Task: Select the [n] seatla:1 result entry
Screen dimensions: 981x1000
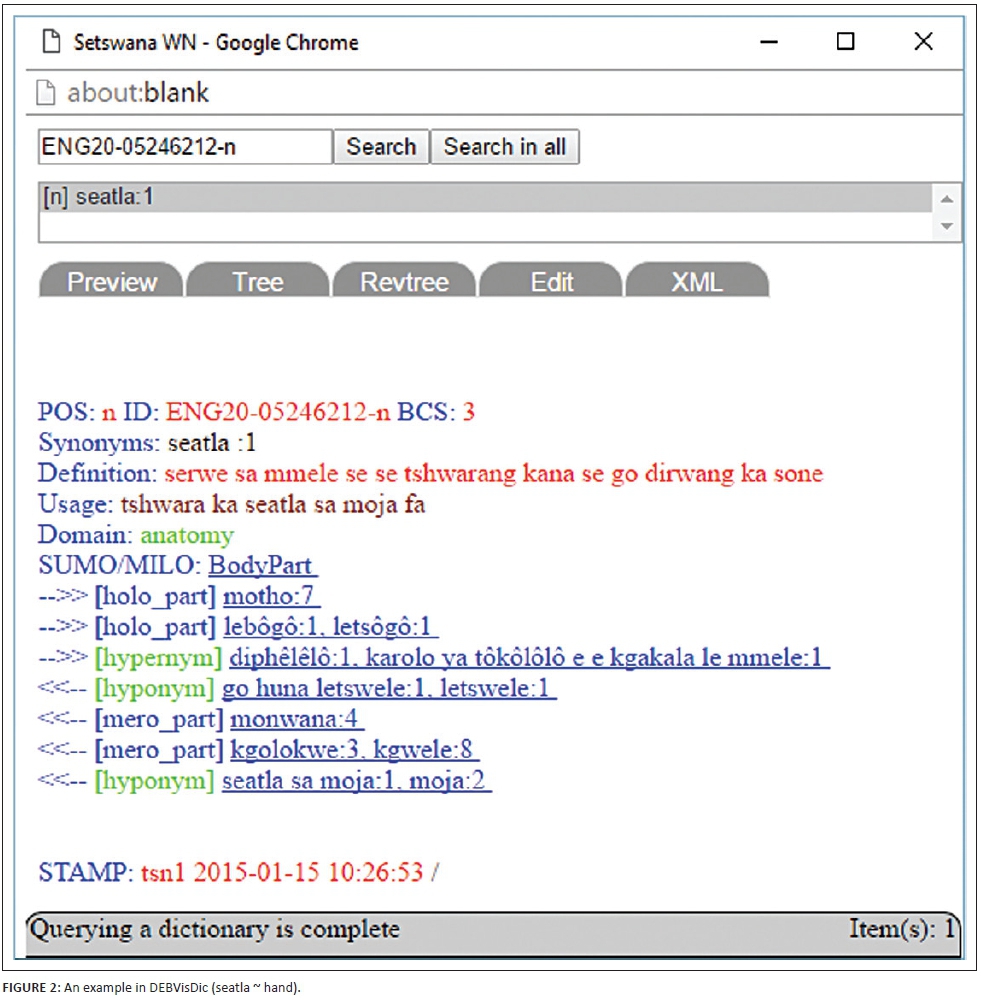Action: [x=99, y=197]
